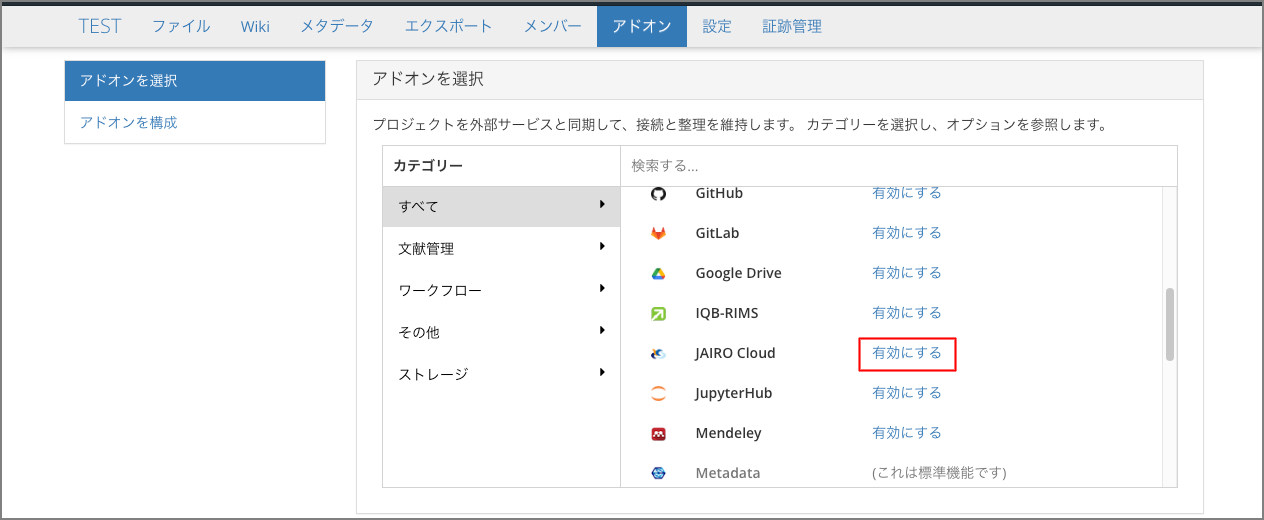Expand arrow next to 文献管理 category
This screenshot has height=520, width=1264.
point(602,246)
